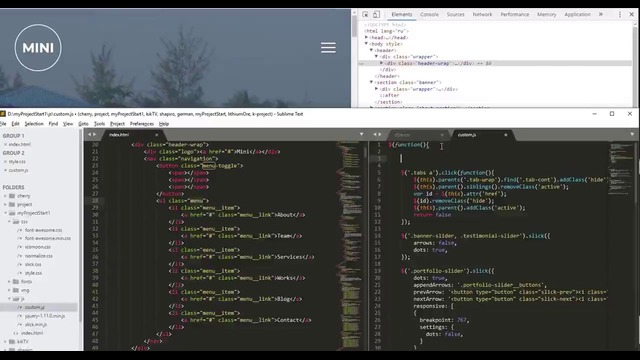Open the Goto menu

click(x=83, y=124)
